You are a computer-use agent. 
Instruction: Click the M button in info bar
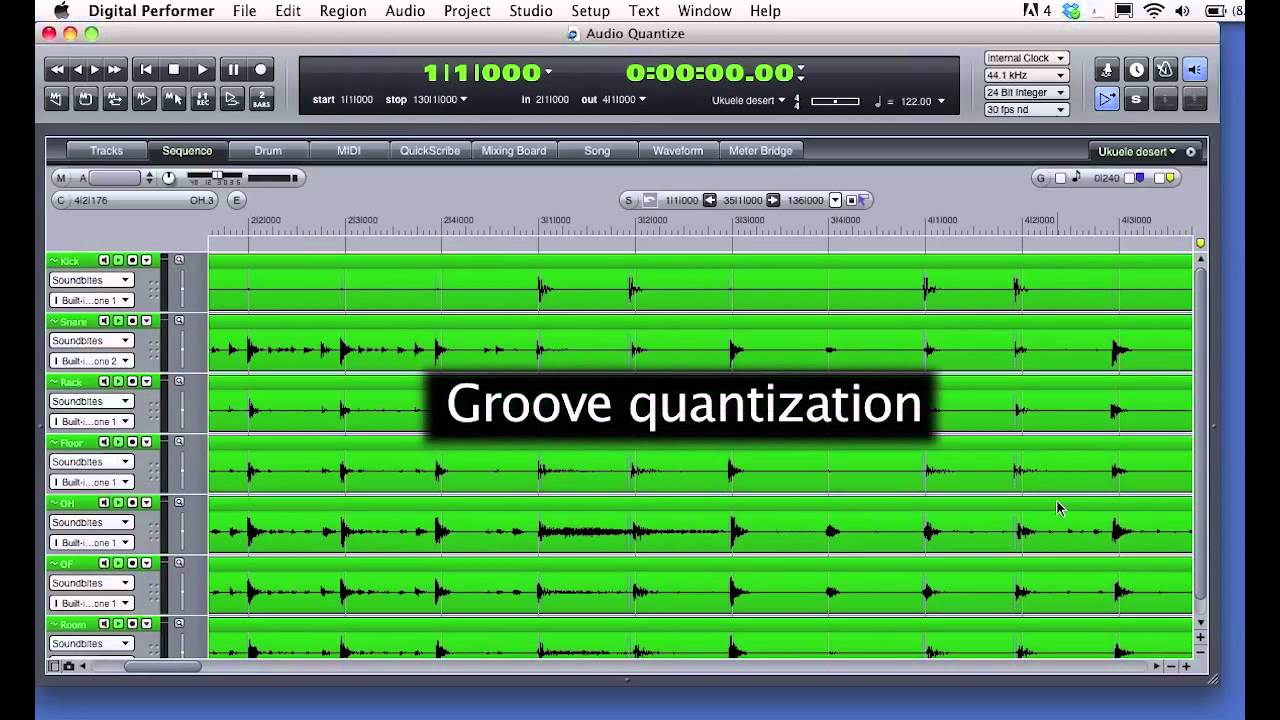click(x=61, y=178)
